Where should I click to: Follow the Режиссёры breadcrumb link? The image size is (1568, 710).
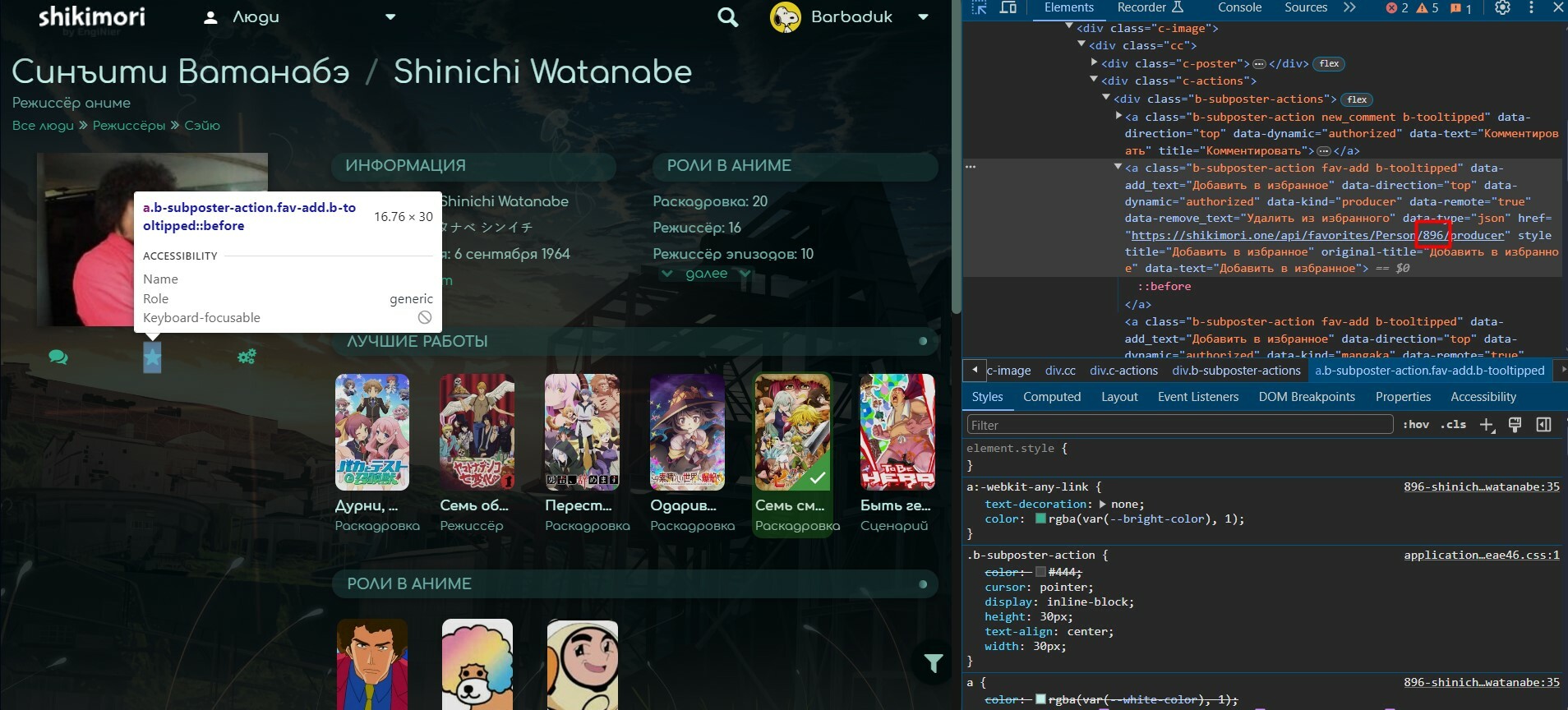129,126
